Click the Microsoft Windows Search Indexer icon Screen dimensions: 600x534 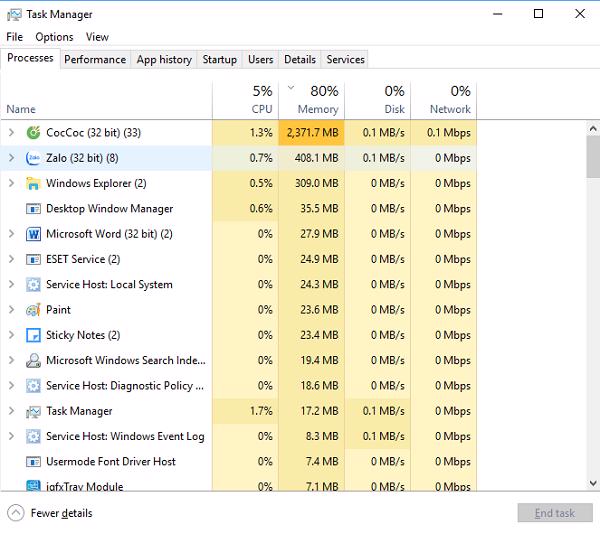pyautogui.click(x=33, y=360)
